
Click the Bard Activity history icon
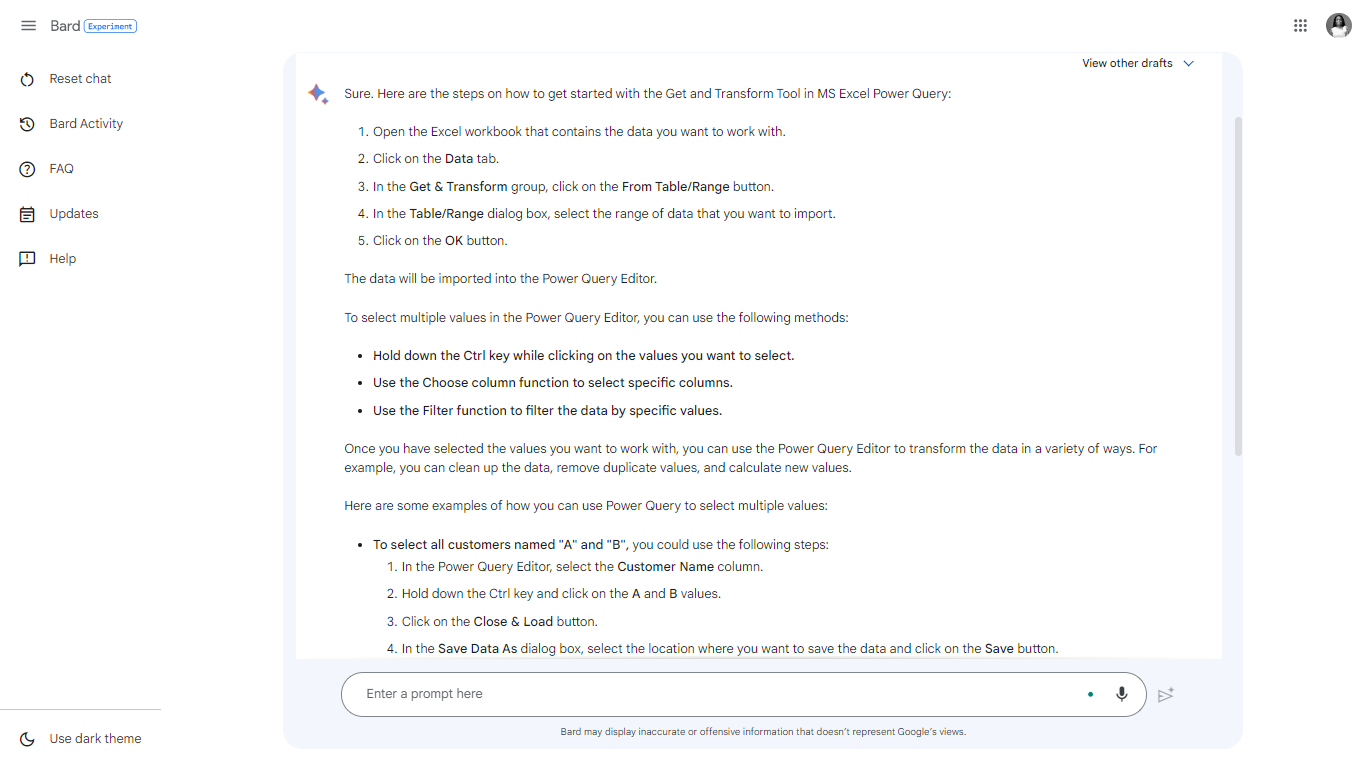point(28,124)
